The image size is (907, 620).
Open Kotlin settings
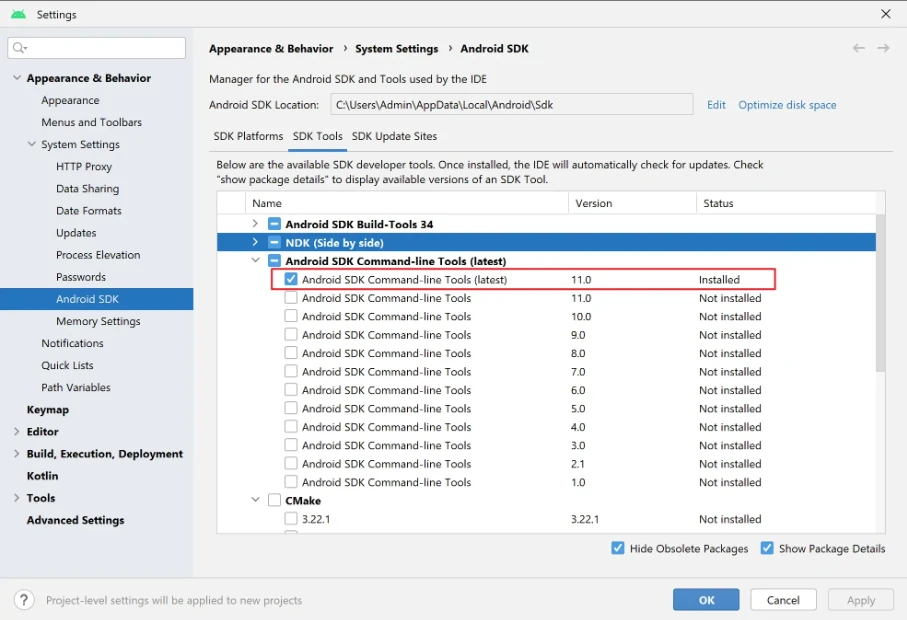point(42,475)
